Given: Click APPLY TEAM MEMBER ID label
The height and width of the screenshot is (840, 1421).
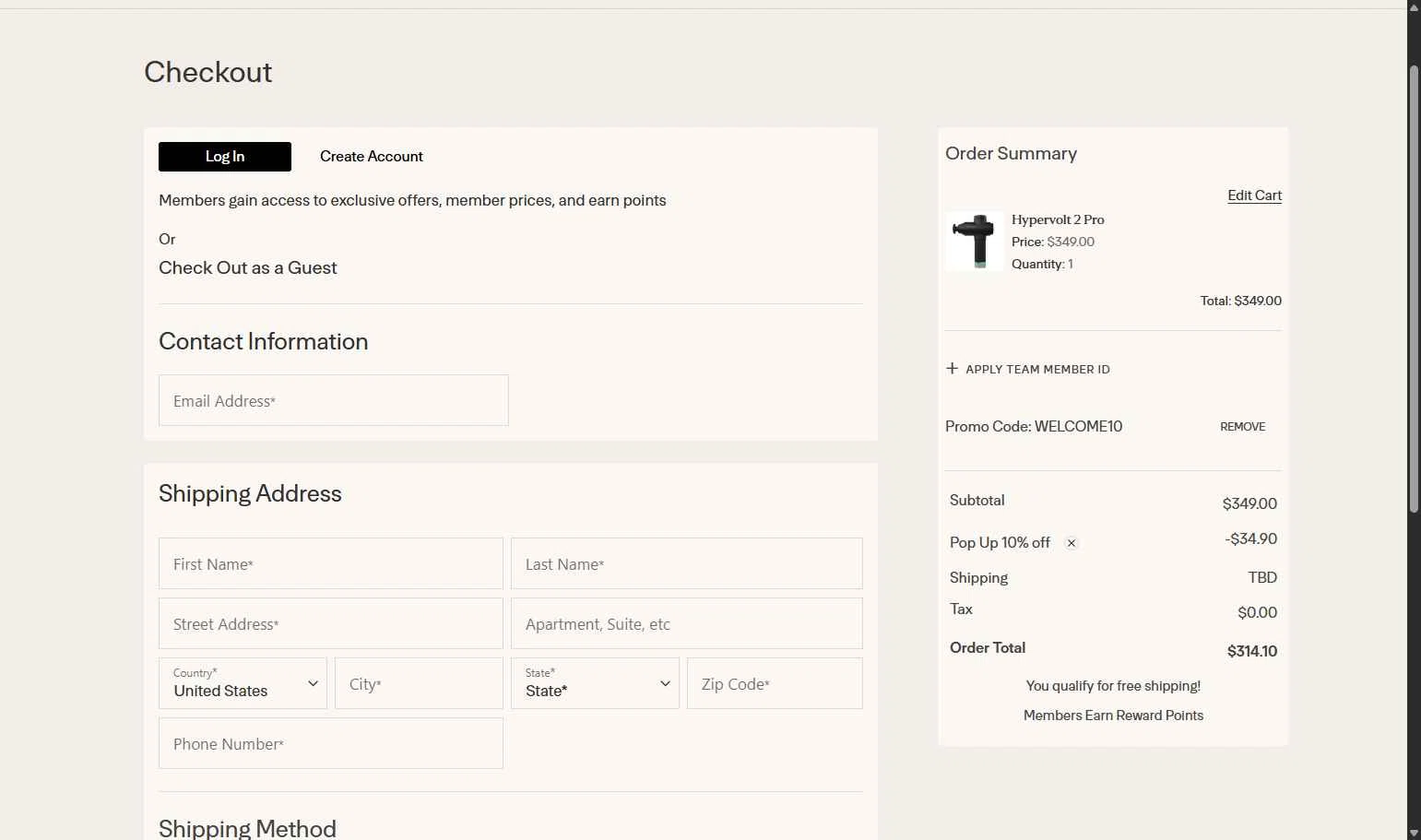Looking at the screenshot, I should click(1037, 370).
